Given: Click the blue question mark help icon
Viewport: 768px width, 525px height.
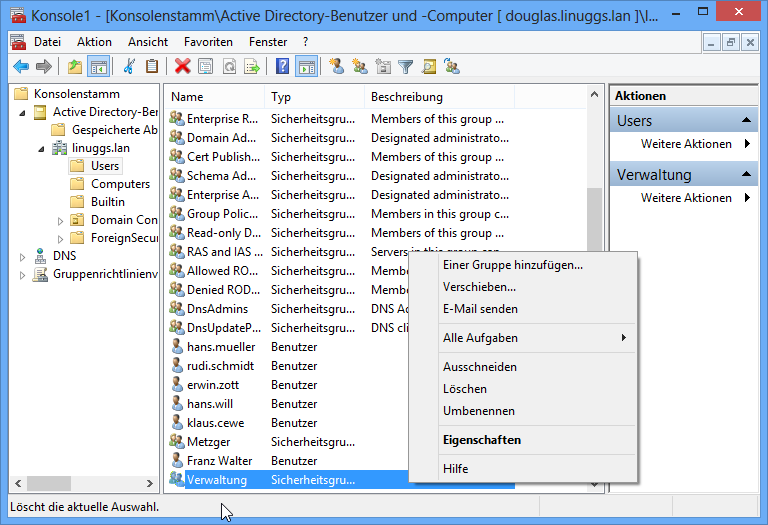Looking at the screenshot, I should [x=283, y=67].
